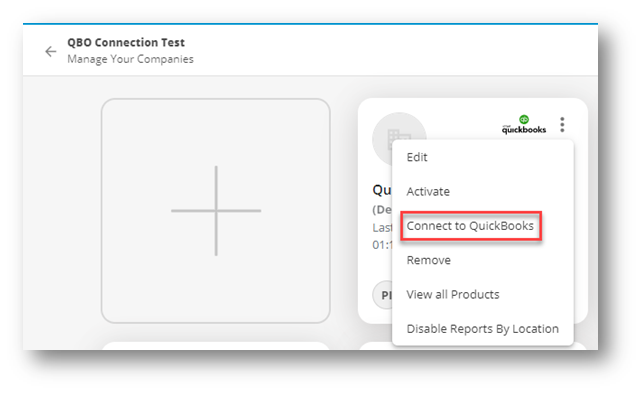This screenshot has height=393, width=641.
Task: Click the partially visible card below add-company card
Action: click(216, 346)
